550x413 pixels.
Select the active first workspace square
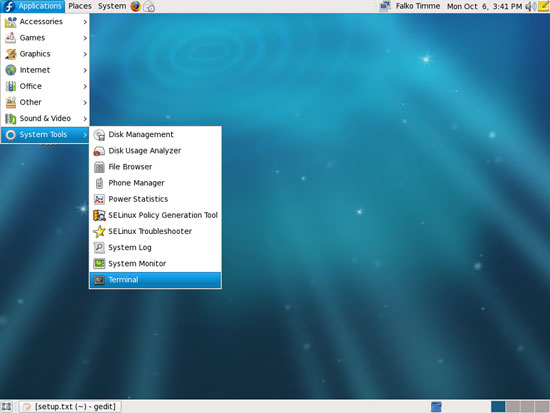pos(498,407)
